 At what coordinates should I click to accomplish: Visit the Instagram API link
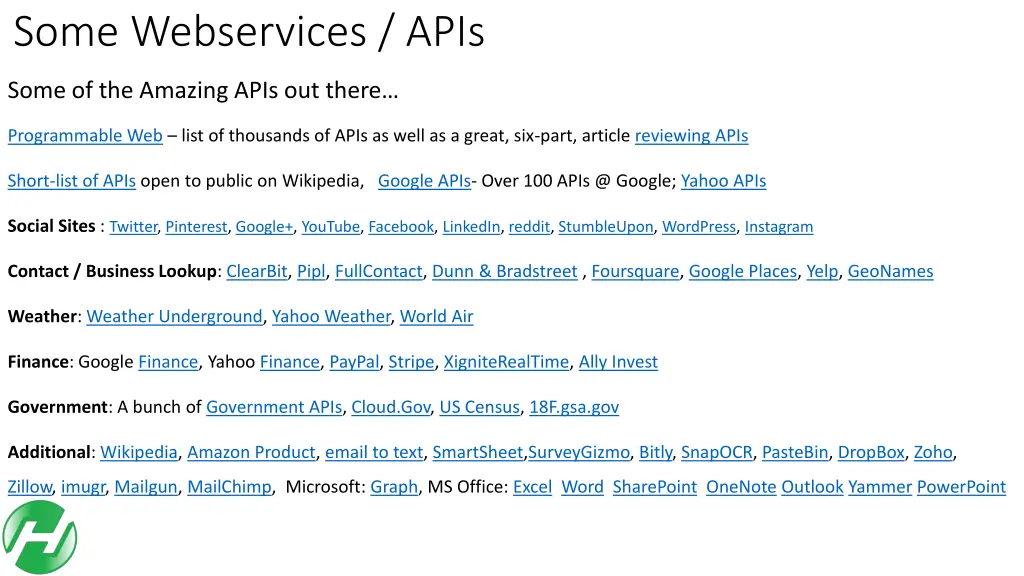(x=778, y=227)
